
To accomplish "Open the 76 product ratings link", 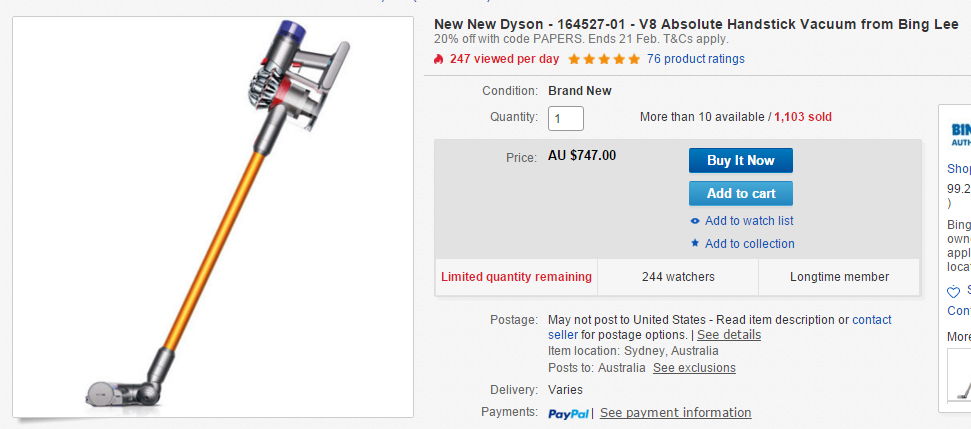I will click(695, 59).
